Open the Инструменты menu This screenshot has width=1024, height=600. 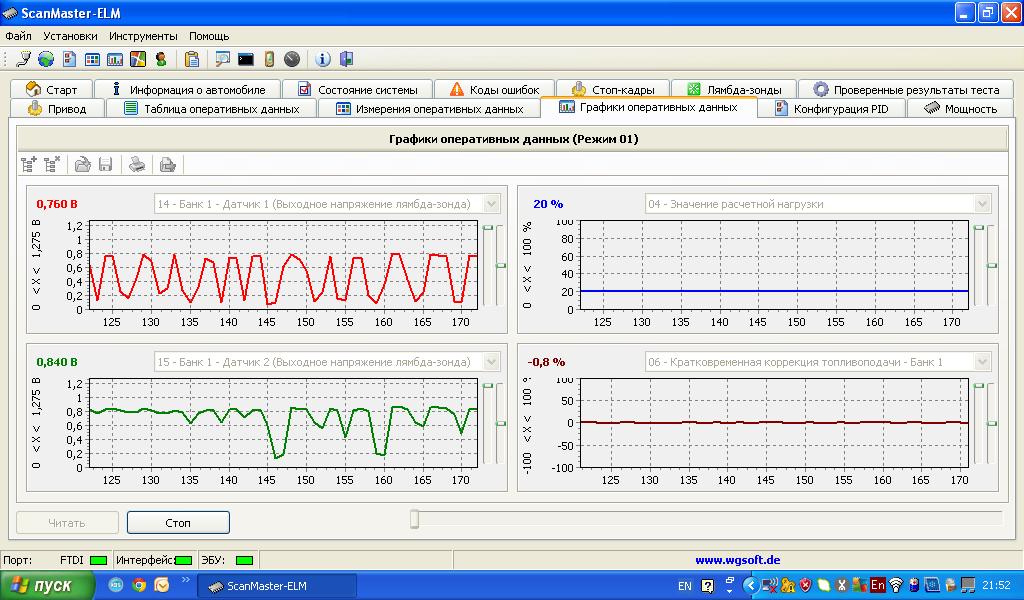coord(143,36)
